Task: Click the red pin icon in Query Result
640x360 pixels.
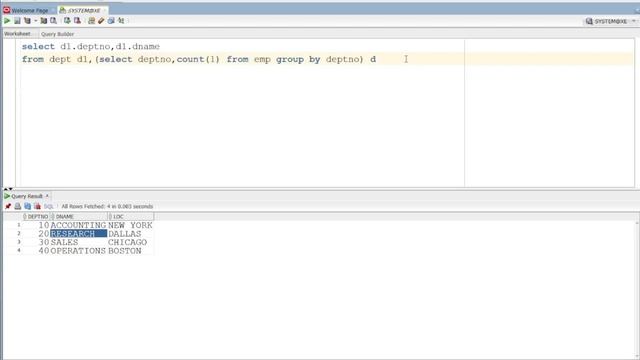Action: [8, 207]
